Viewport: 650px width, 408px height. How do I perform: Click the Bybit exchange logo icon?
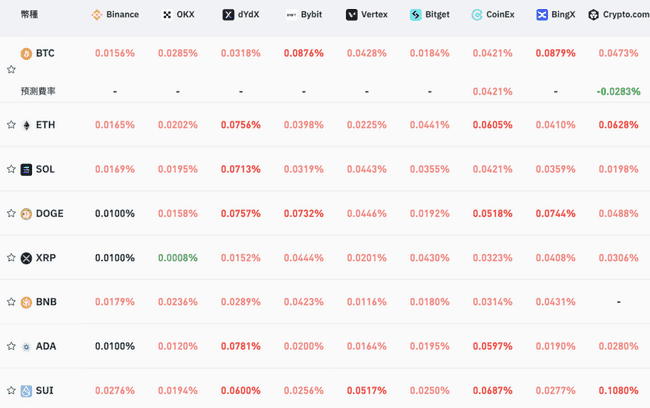pos(291,15)
